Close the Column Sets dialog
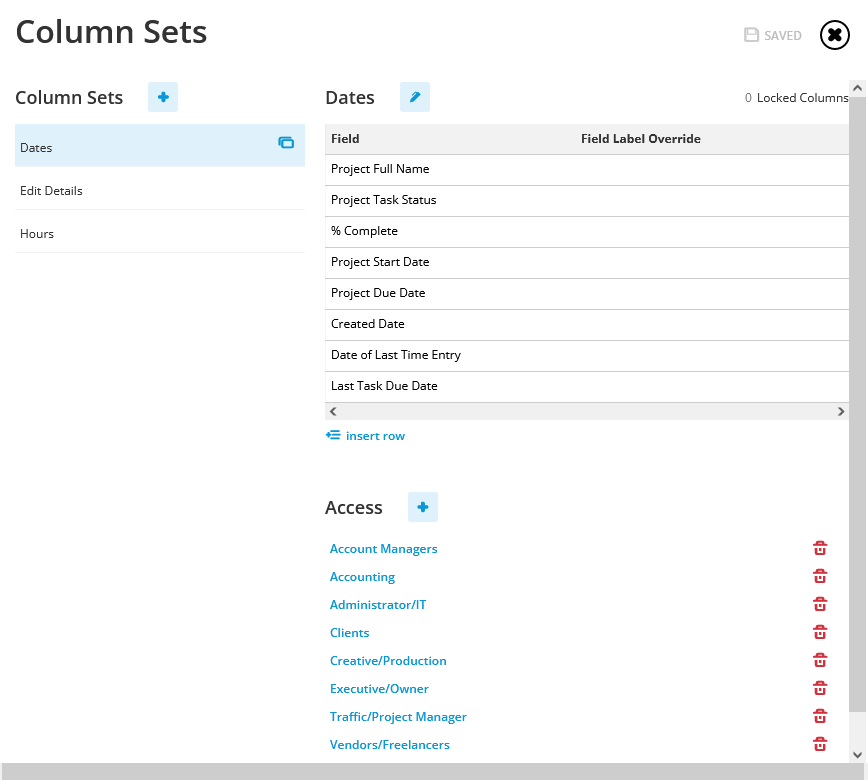Screen dimensions: 868x780 click(x=835, y=35)
